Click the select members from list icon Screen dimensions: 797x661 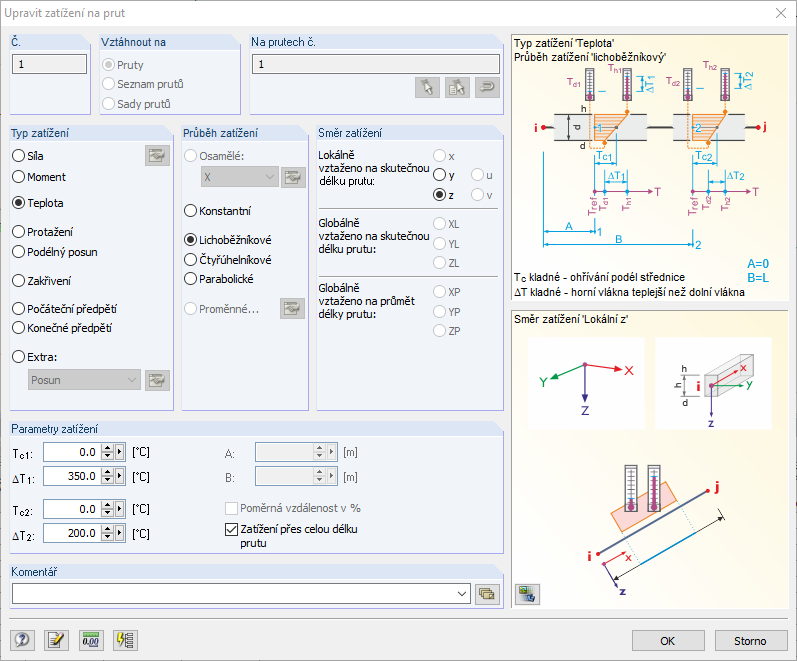tap(457, 88)
